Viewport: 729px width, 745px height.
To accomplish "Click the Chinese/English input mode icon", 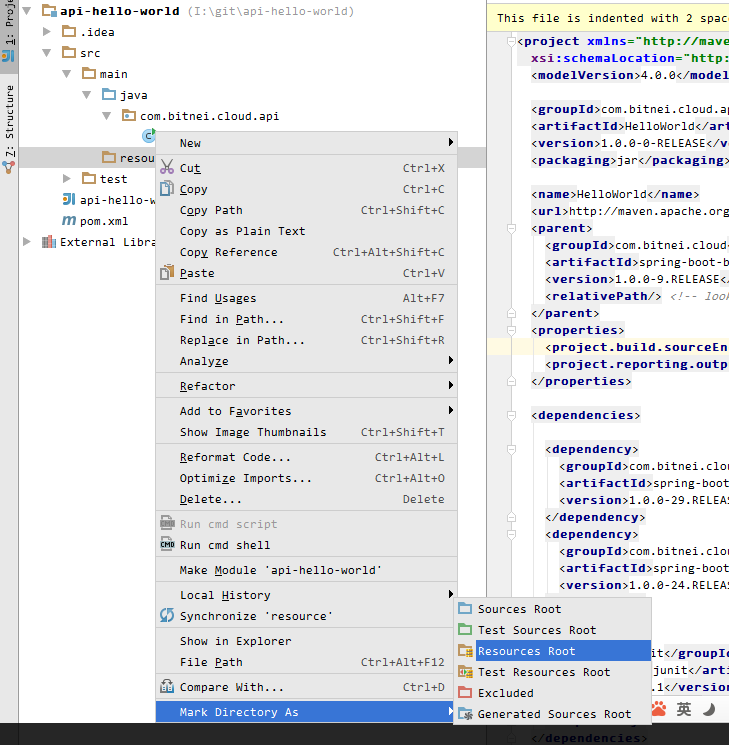I will [684, 709].
